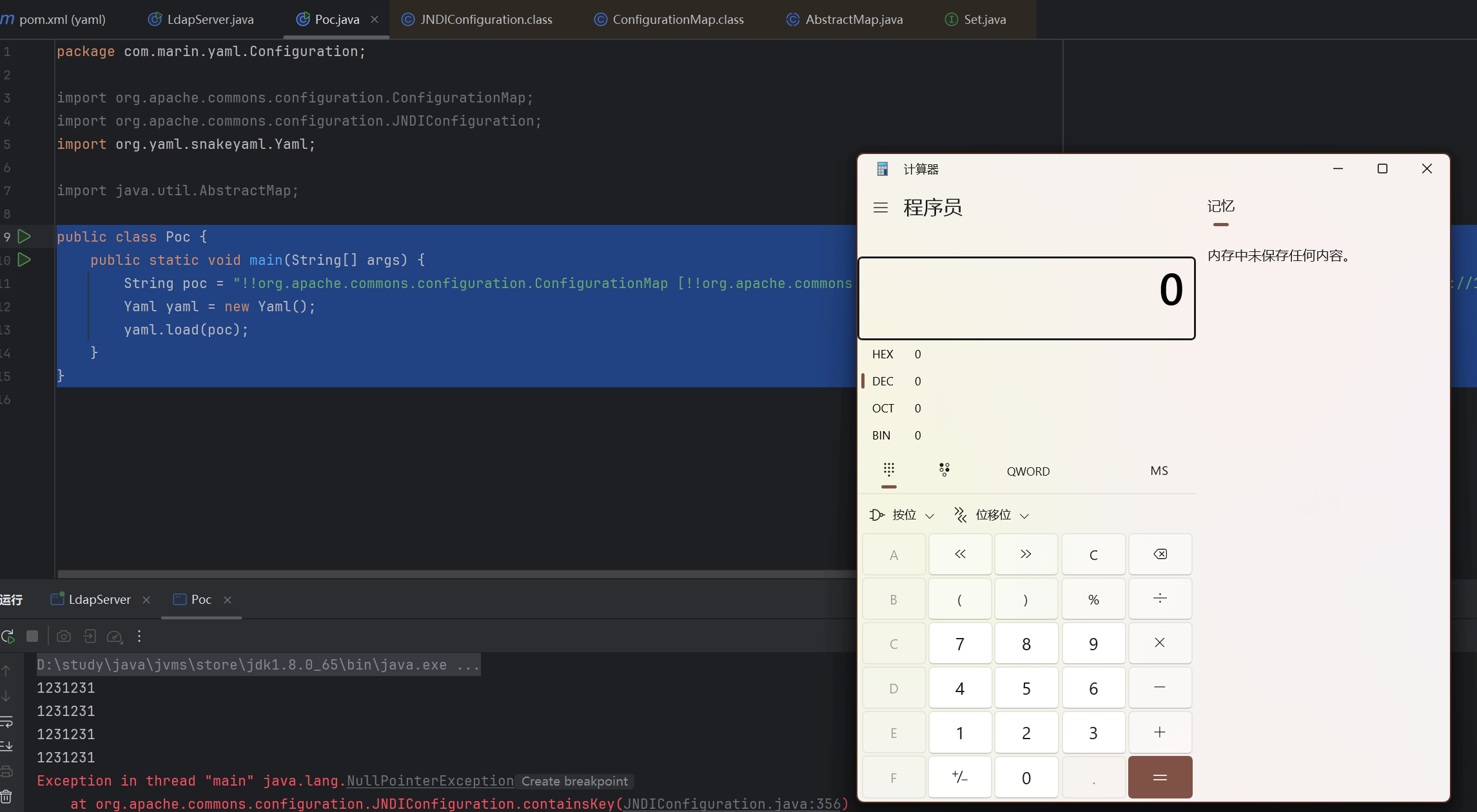Screen dimensions: 1477x812
Task: Click the Create breakpoint link
Action: [x=574, y=781]
